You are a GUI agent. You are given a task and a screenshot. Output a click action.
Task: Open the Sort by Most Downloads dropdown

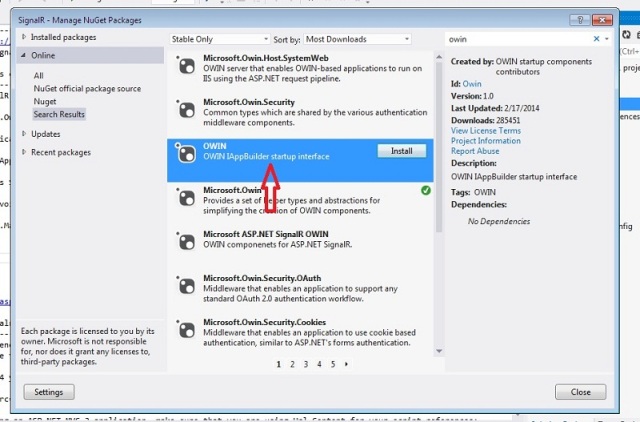(x=358, y=39)
